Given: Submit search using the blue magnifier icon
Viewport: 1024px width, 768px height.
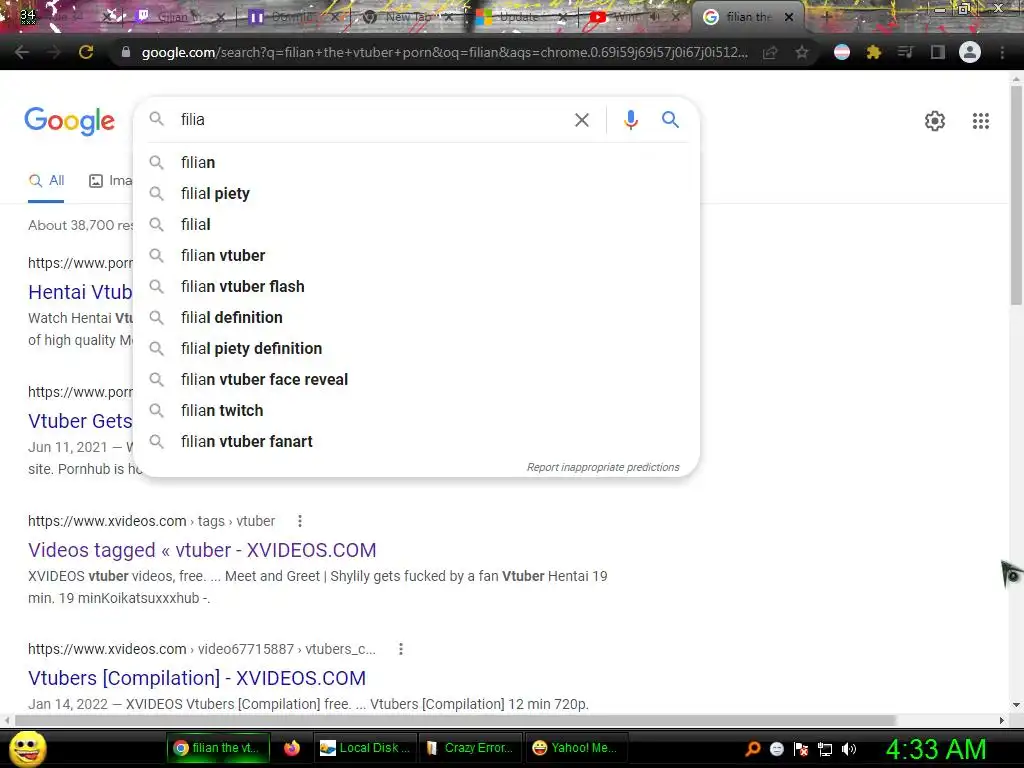Looking at the screenshot, I should [x=670, y=120].
